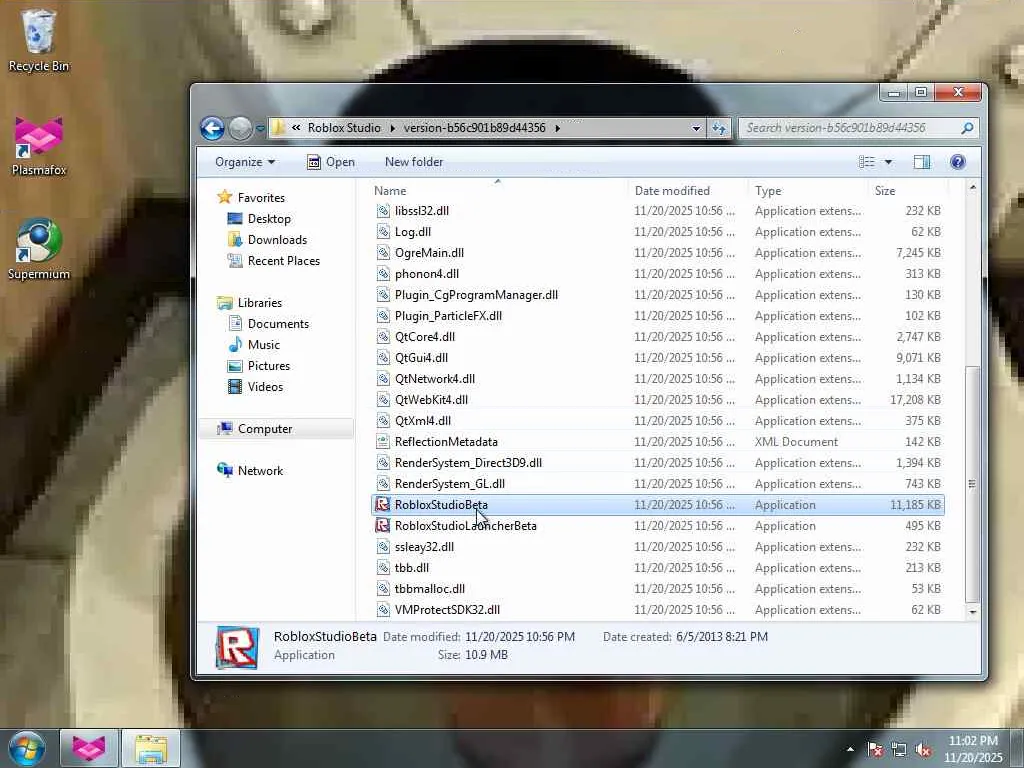Click the Roblox Studio breadcrumb segment

coord(344,128)
